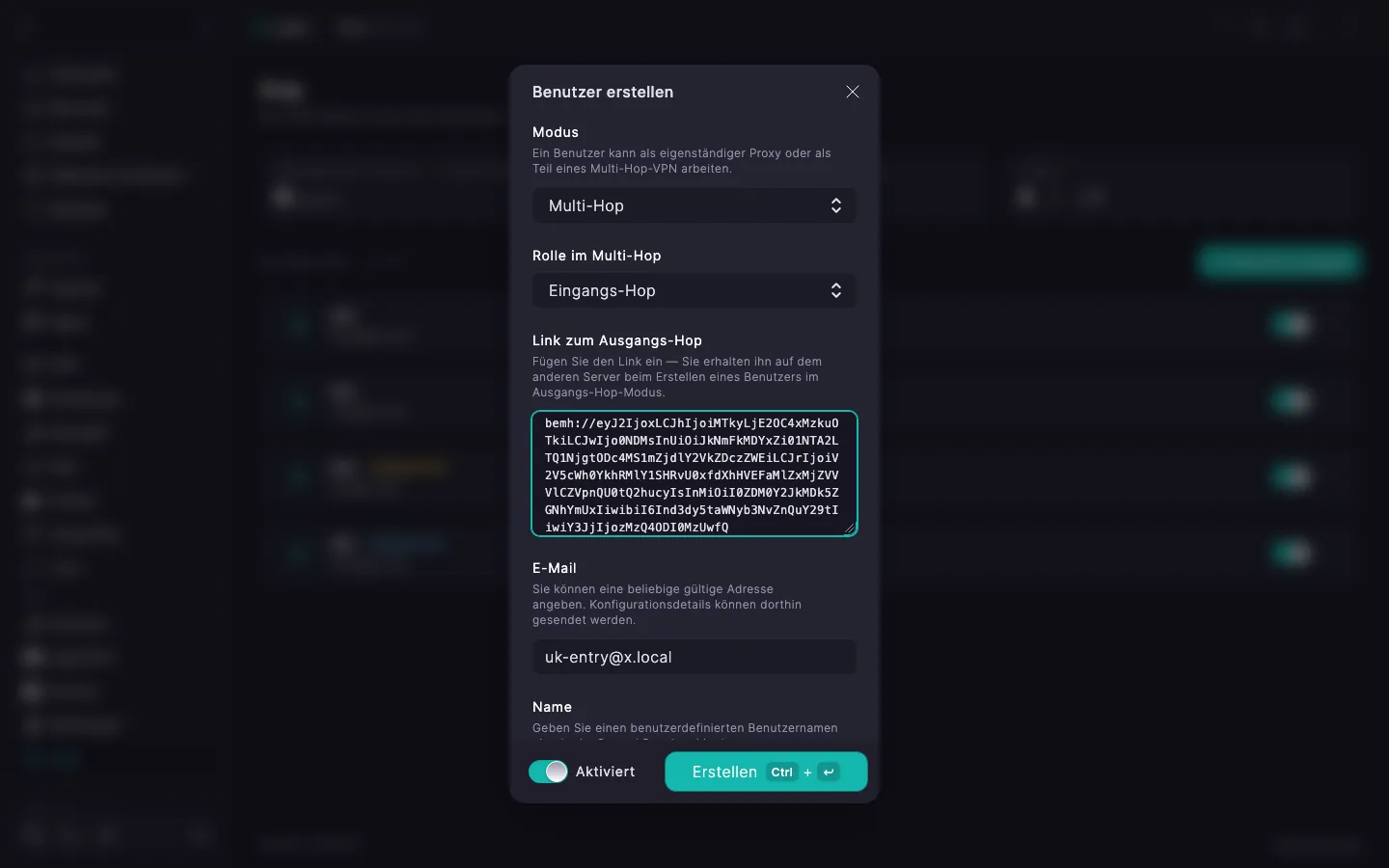Toggle the first blurred user row's switch
Viewport: 1389px width, 868px height.
pos(1292,324)
